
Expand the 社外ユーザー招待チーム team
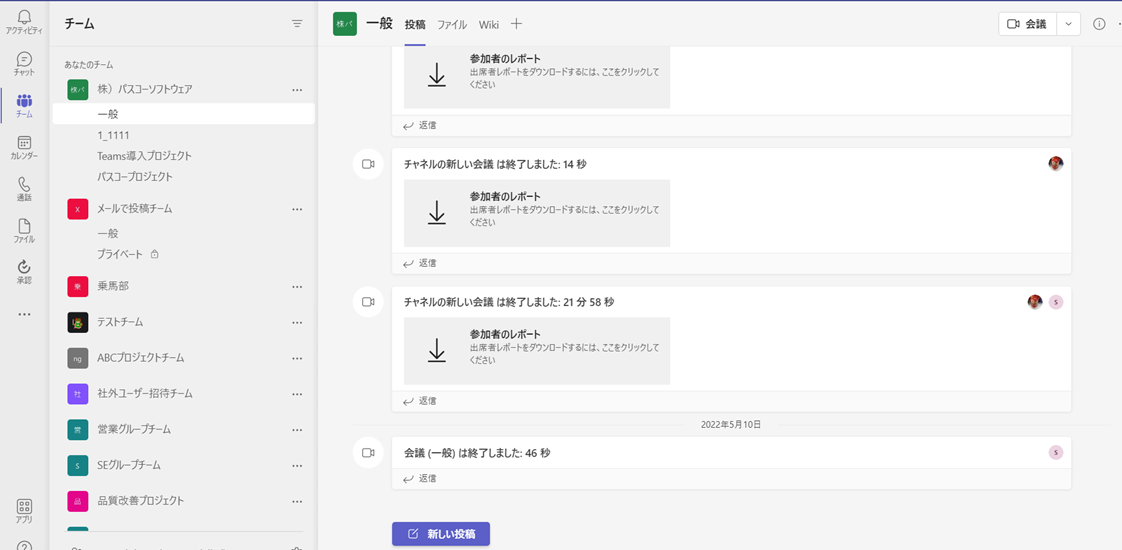[x=145, y=393]
